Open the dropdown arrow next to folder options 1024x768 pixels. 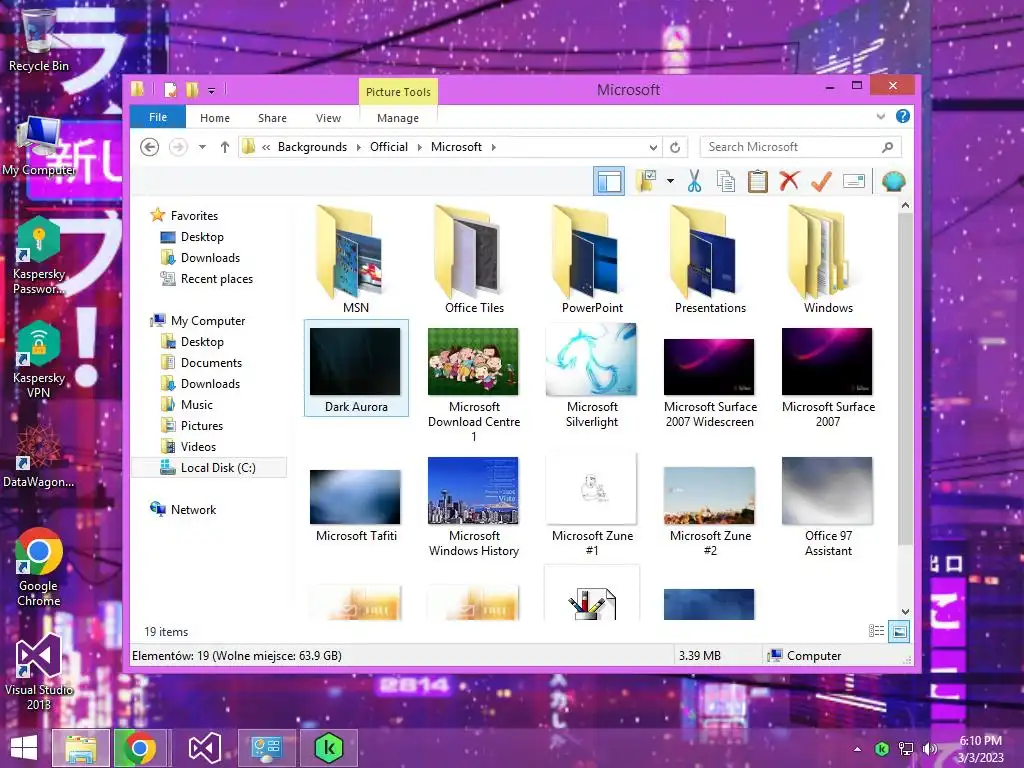pos(670,181)
